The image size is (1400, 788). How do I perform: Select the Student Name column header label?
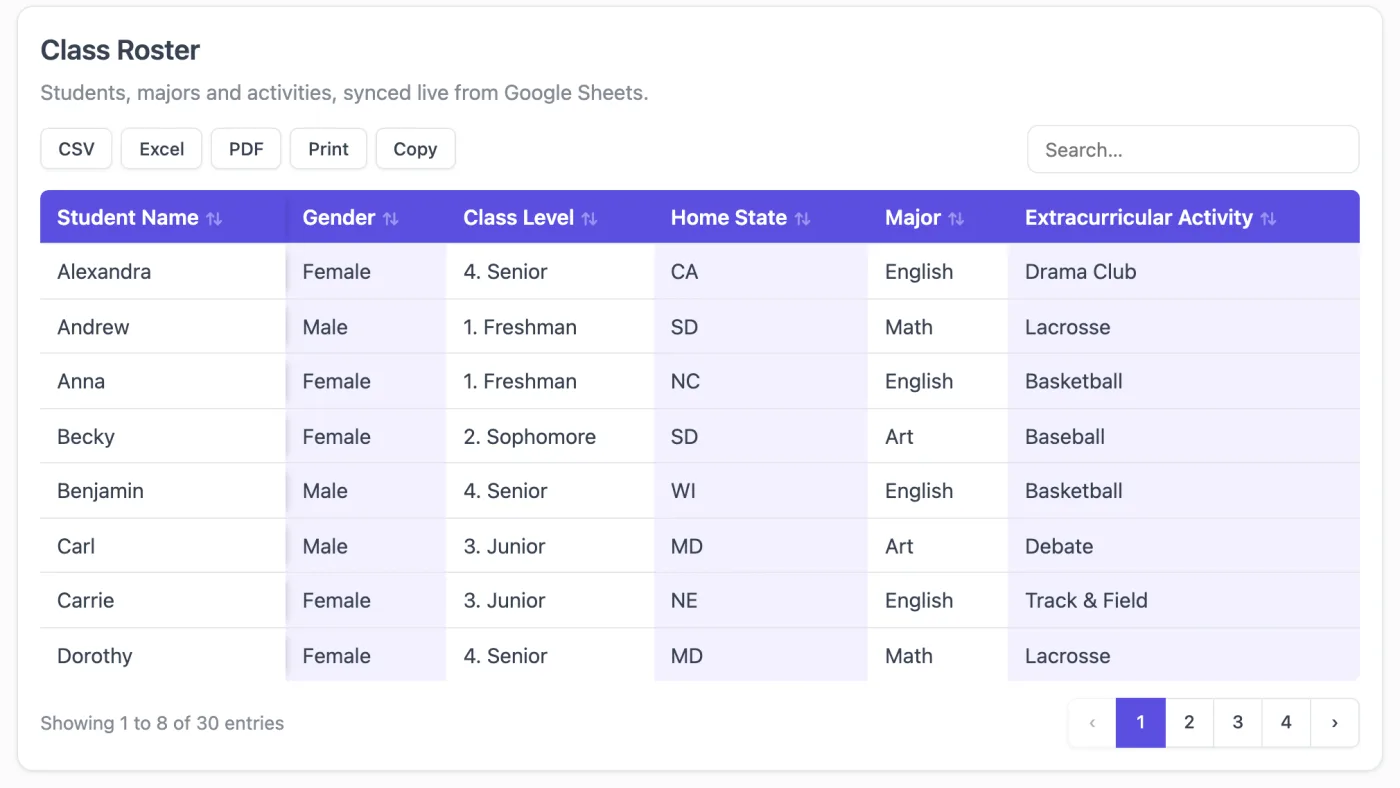(128, 218)
